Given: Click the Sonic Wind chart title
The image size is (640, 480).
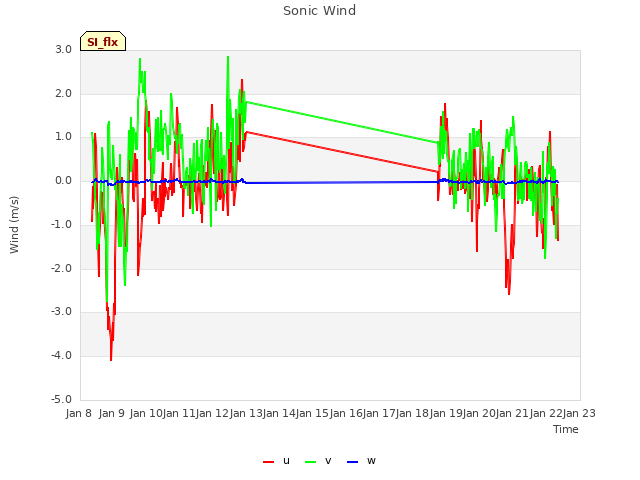Looking at the screenshot, I should click(x=320, y=11).
